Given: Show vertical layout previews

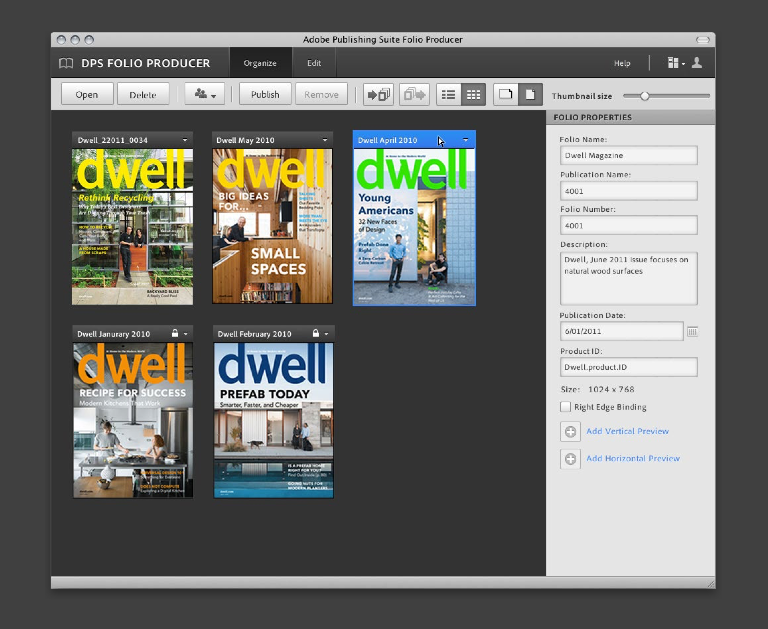Looking at the screenshot, I should pos(530,95).
